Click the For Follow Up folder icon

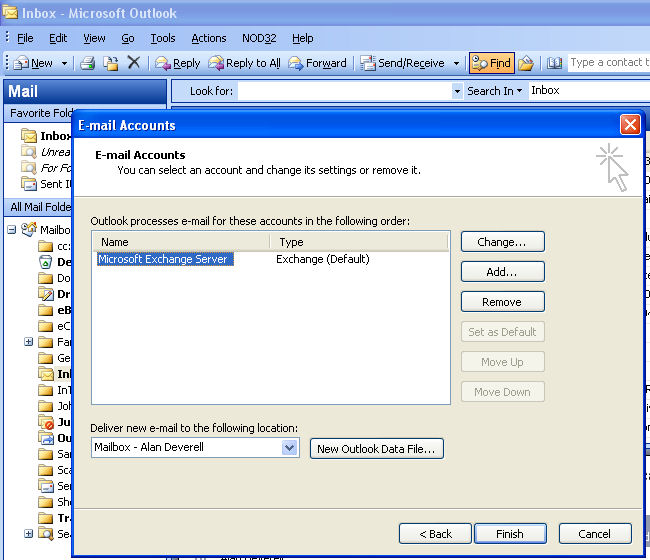(x=29, y=168)
